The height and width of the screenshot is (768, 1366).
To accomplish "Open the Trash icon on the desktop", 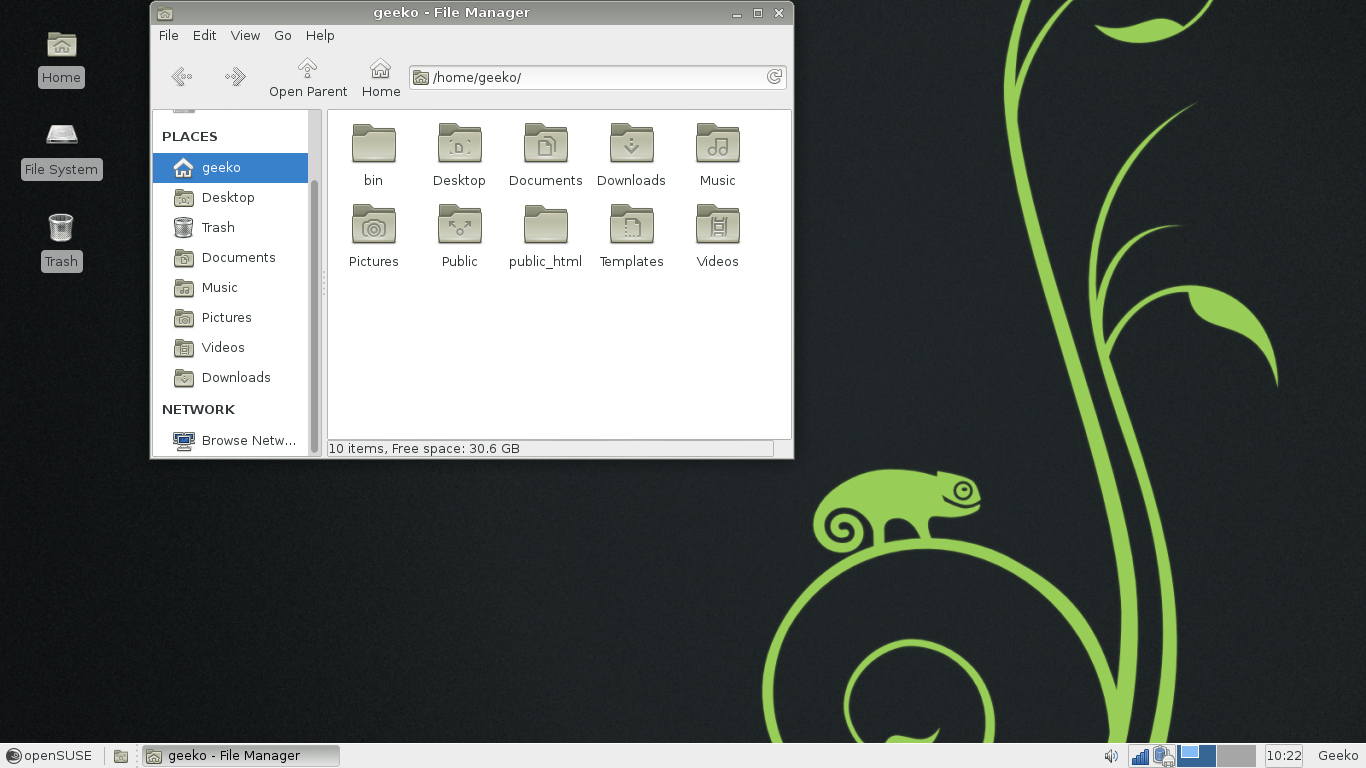I will coord(61,230).
